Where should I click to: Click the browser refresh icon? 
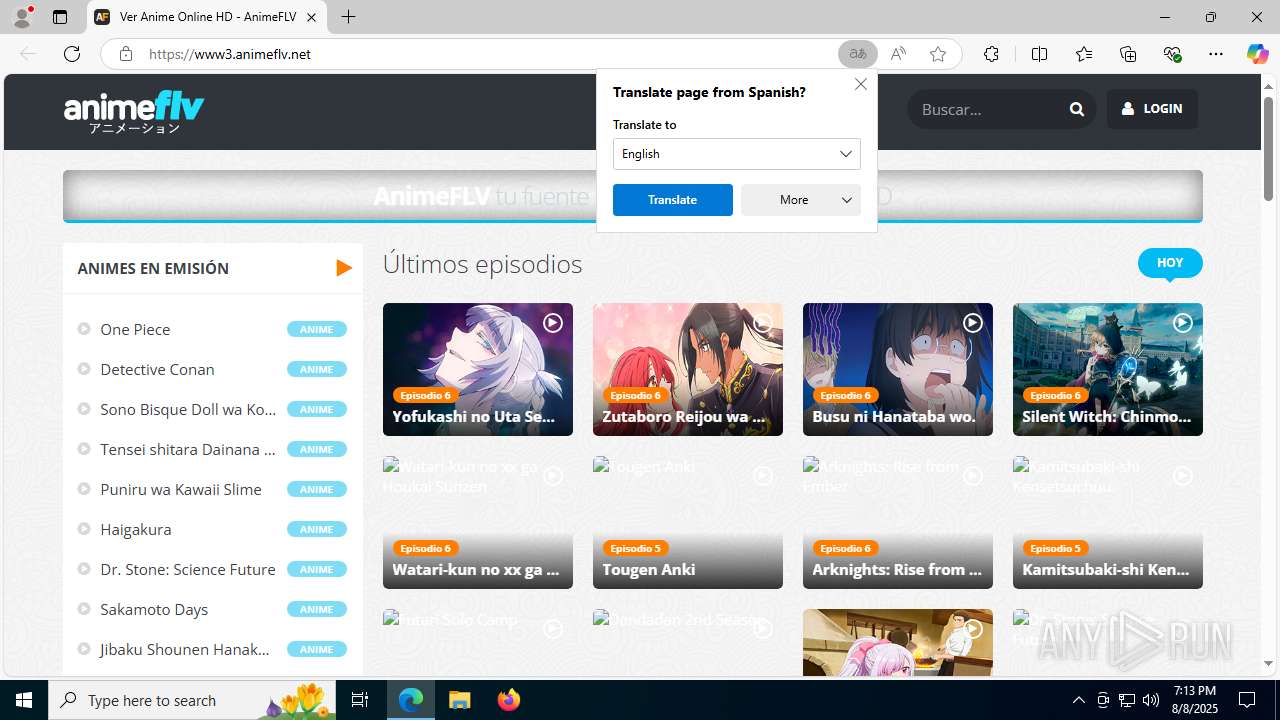point(72,54)
